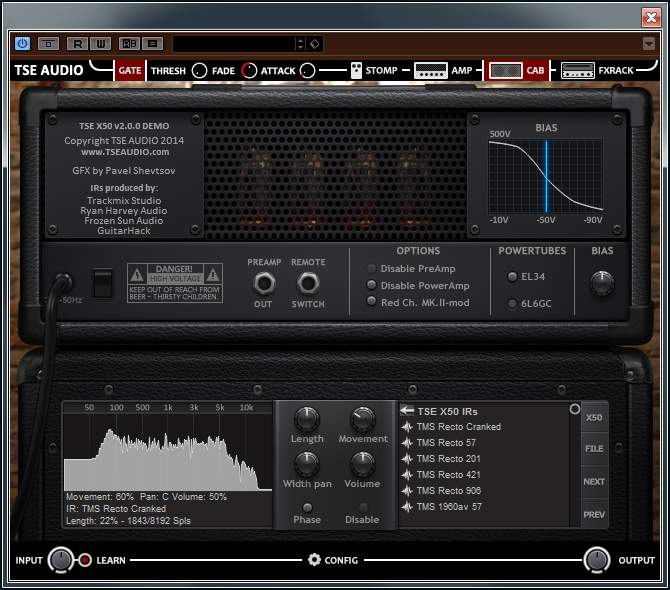The width and height of the screenshot is (670, 590).
Task: Open the STOMP pedal section
Action: pyautogui.click(x=376, y=71)
